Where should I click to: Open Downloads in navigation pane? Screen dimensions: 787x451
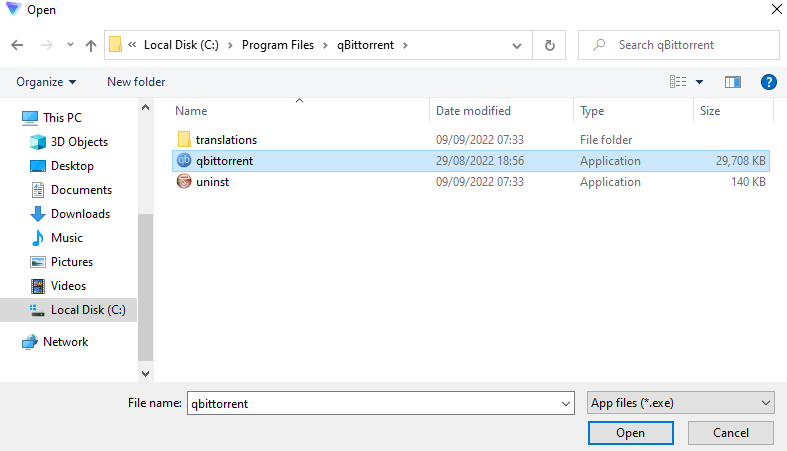coord(80,214)
